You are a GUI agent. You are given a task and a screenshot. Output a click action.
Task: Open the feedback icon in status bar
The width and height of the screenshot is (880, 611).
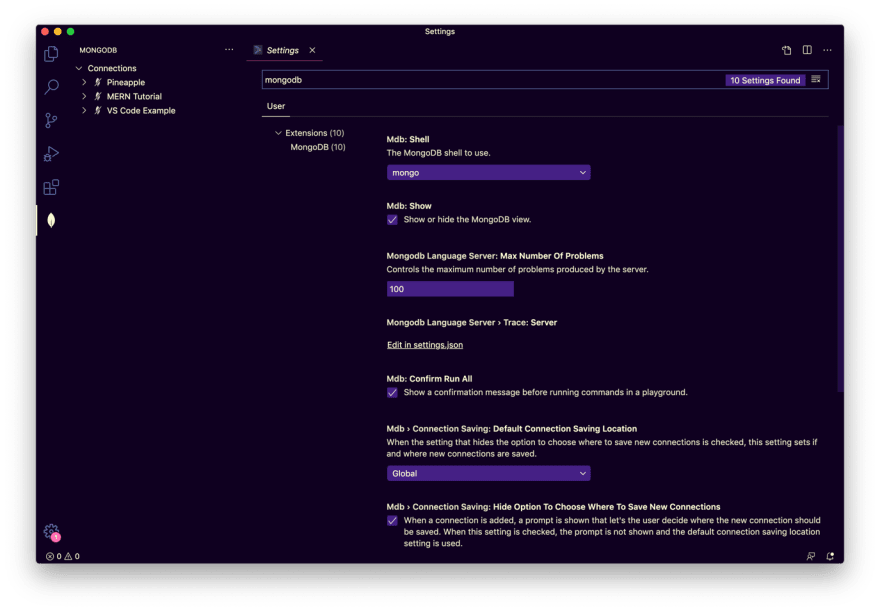(x=810, y=556)
